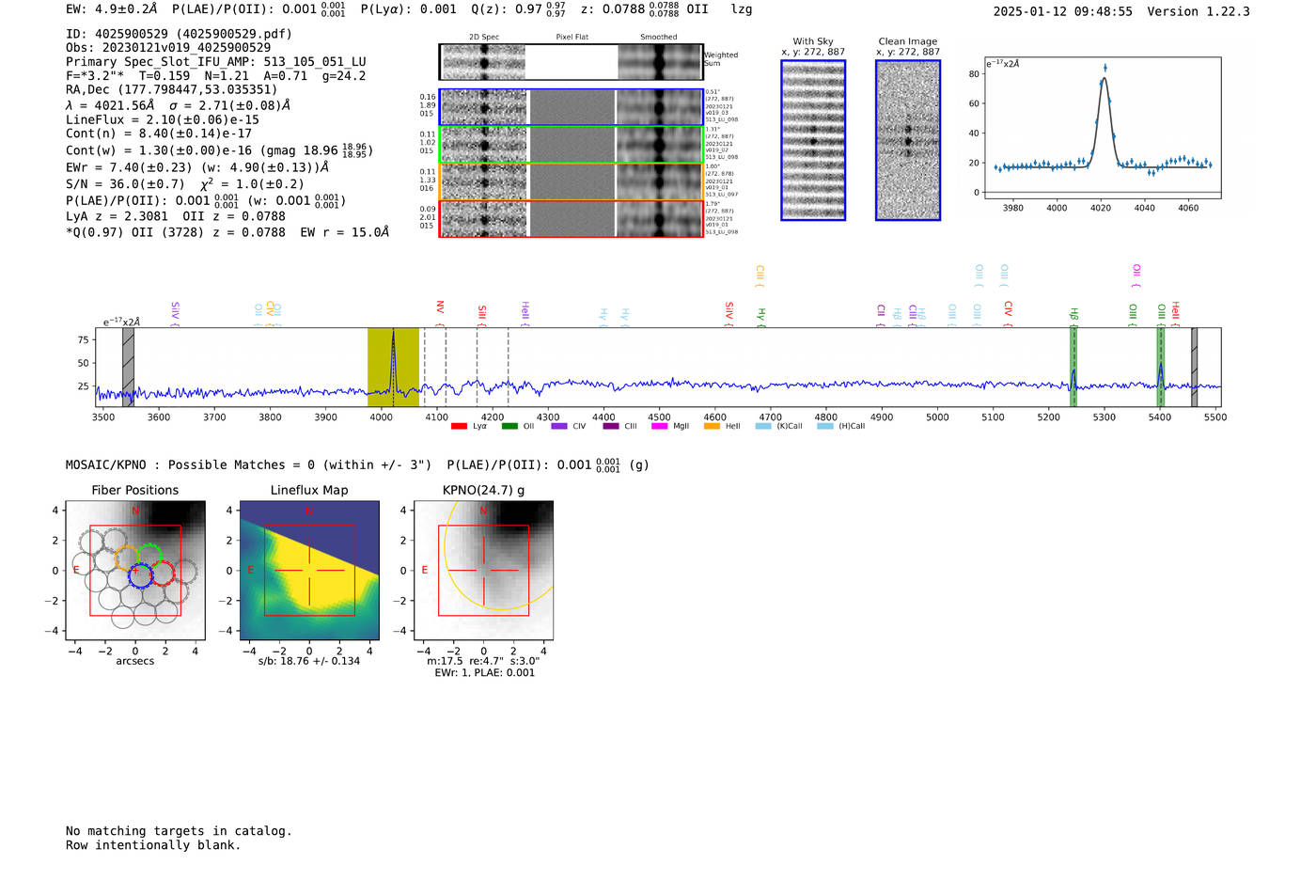Click the KPNO(24.7) g image
The width and height of the screenshot is (1316, 896).
483,571
